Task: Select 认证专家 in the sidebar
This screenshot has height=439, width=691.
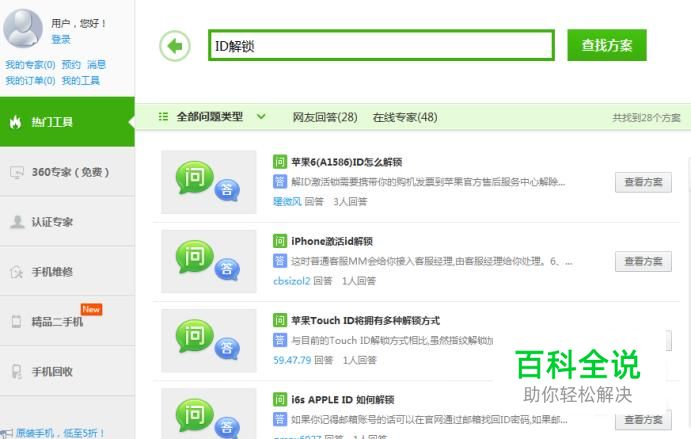Action: (x=67, y=222)
